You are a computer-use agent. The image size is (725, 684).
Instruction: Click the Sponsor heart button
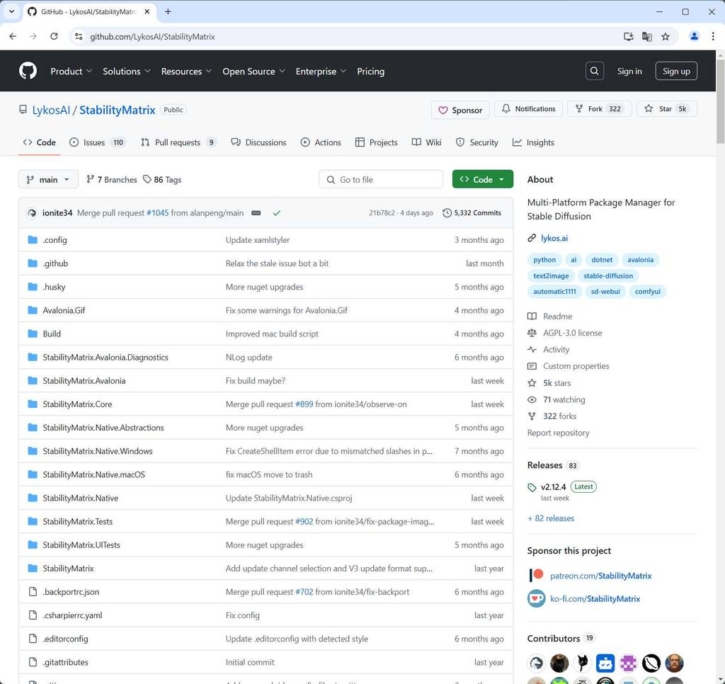coord(459,110)
